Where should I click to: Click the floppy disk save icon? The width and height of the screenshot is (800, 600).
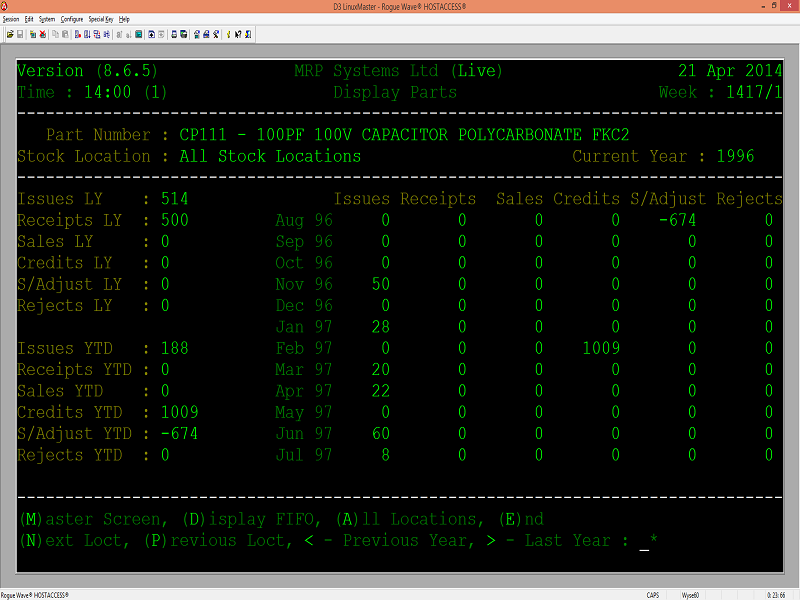click(x=20, y=34)
